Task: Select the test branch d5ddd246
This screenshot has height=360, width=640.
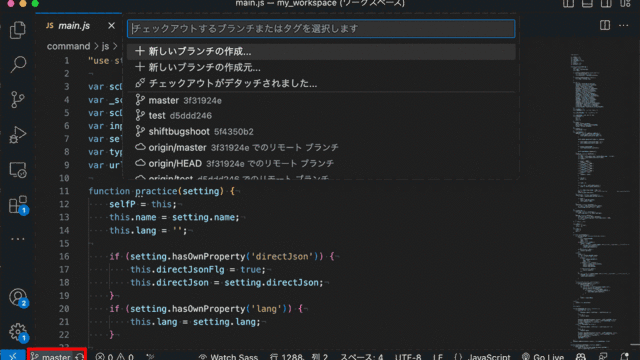Action: point(321,116)
